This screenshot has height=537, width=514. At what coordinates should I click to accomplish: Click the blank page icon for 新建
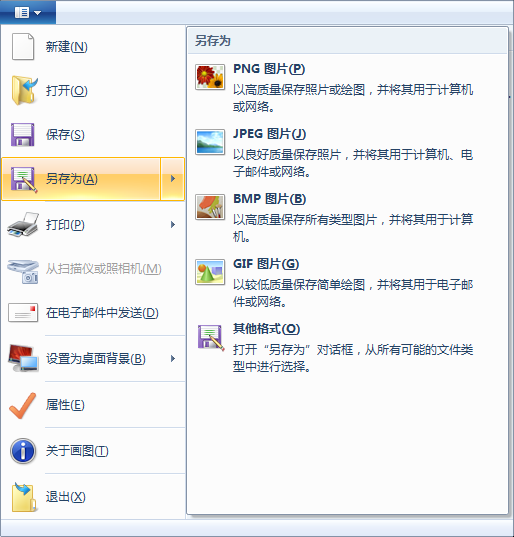click(23, 47)
